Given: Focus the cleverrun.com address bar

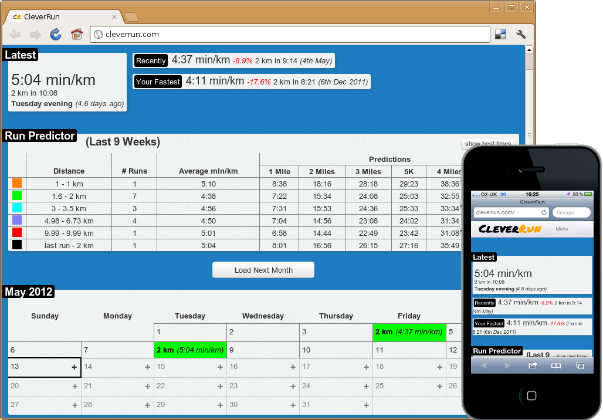Looking at the screenshot, I should point(290,34).
